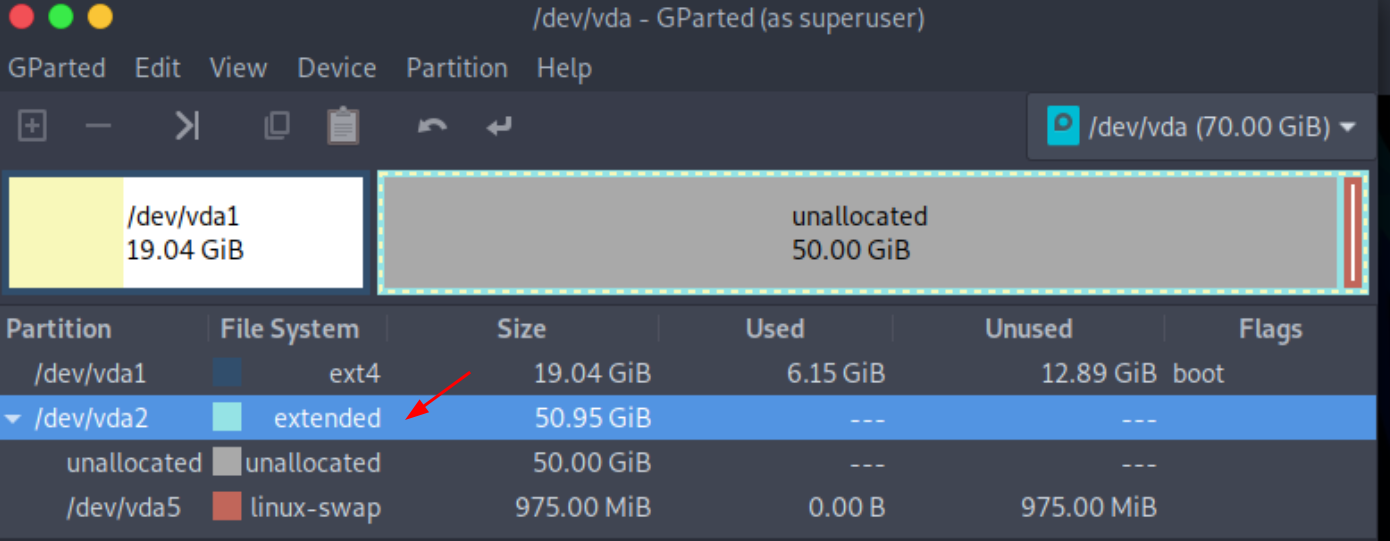This screenshot has height=541, width=1390.
Task: Click the Paste clipboard icon
Action: [343, 126]
